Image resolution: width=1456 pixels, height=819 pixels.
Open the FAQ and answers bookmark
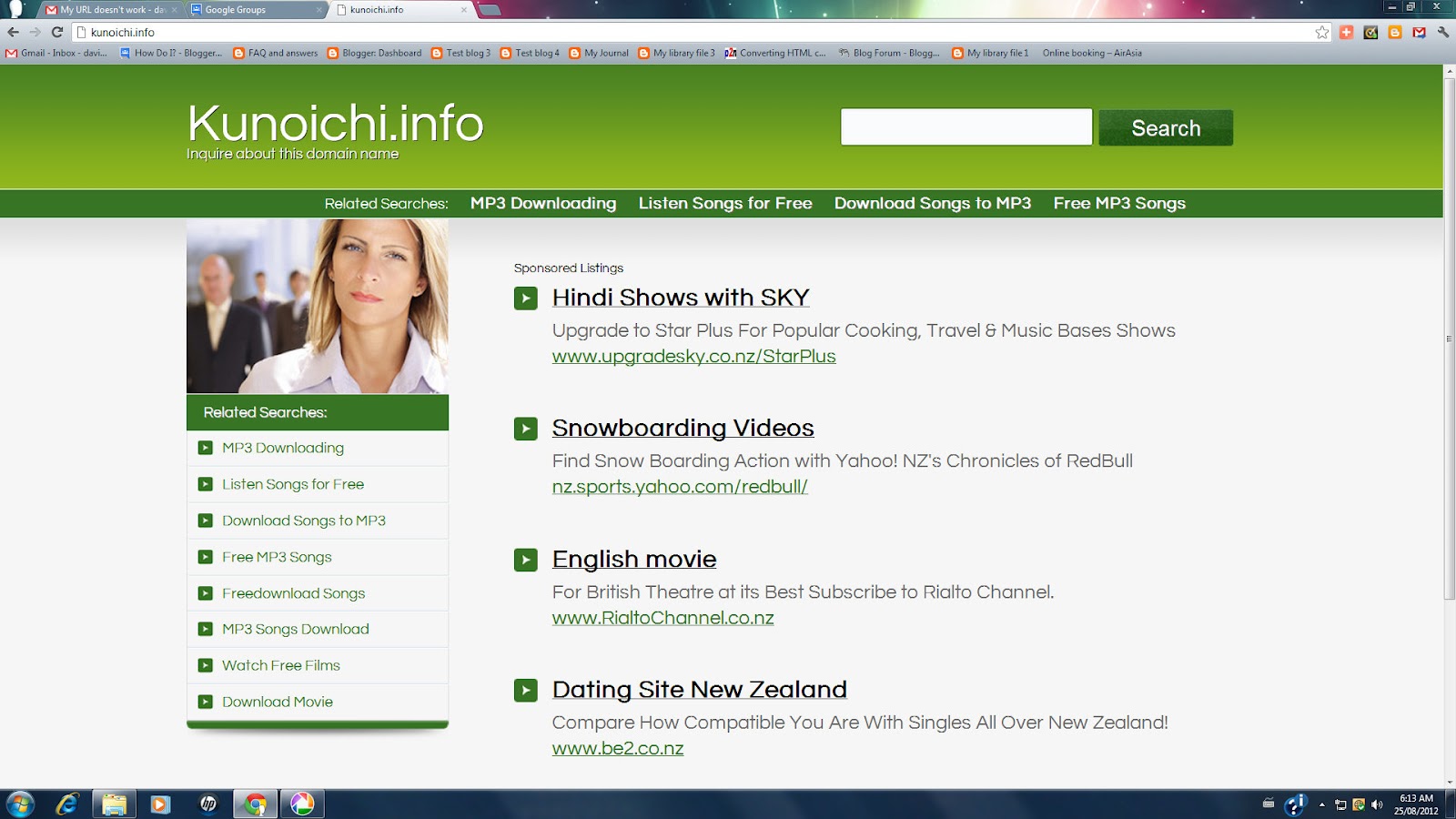276,53
